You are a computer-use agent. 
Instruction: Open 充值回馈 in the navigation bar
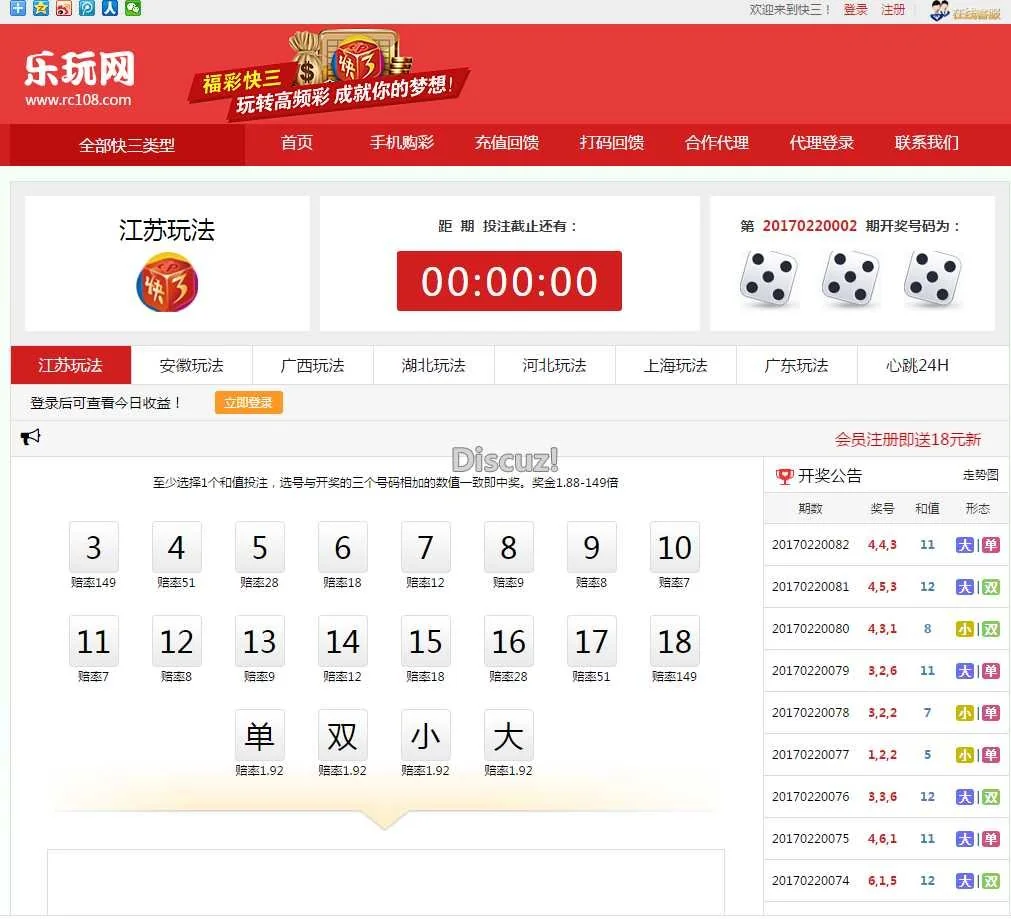tap(506, 143)
